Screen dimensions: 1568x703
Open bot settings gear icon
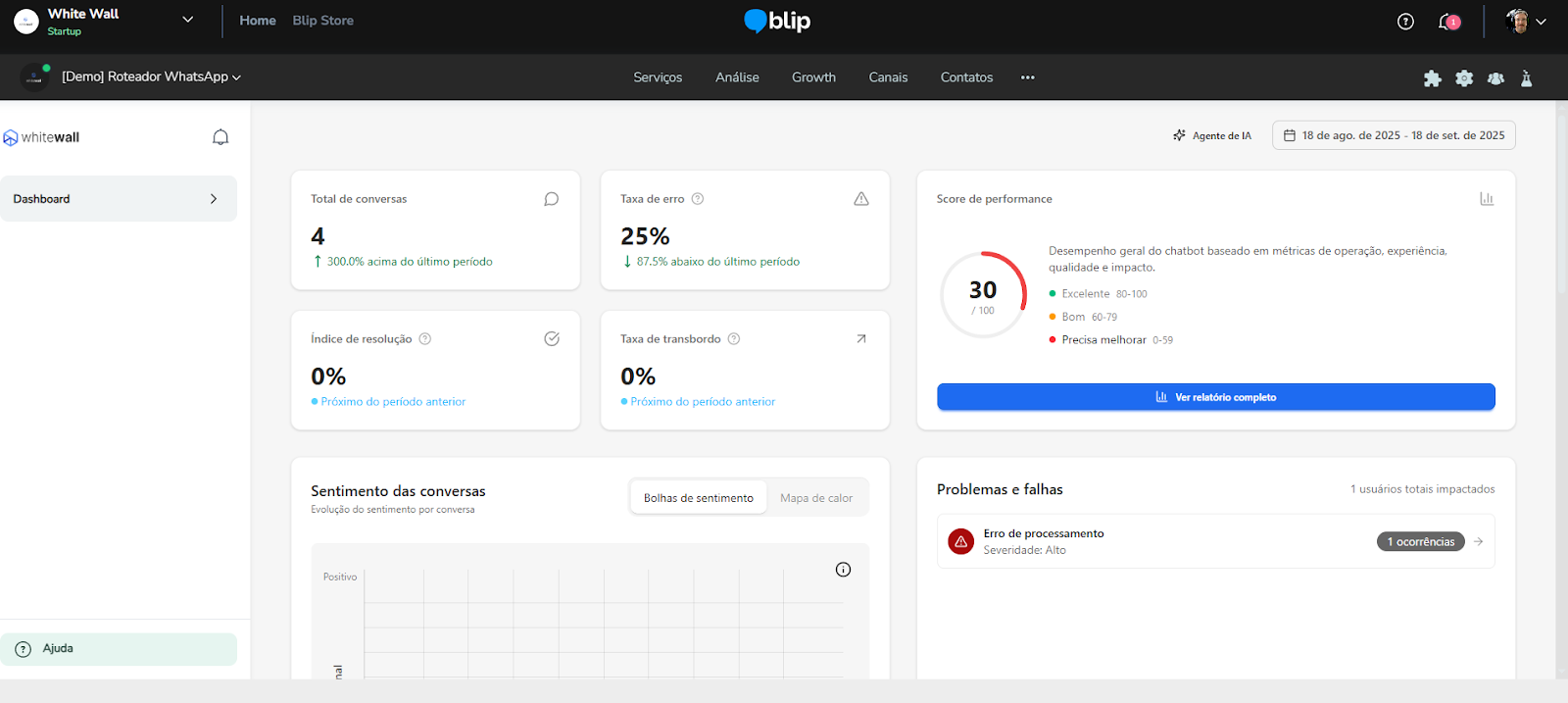click(1464, 78)
